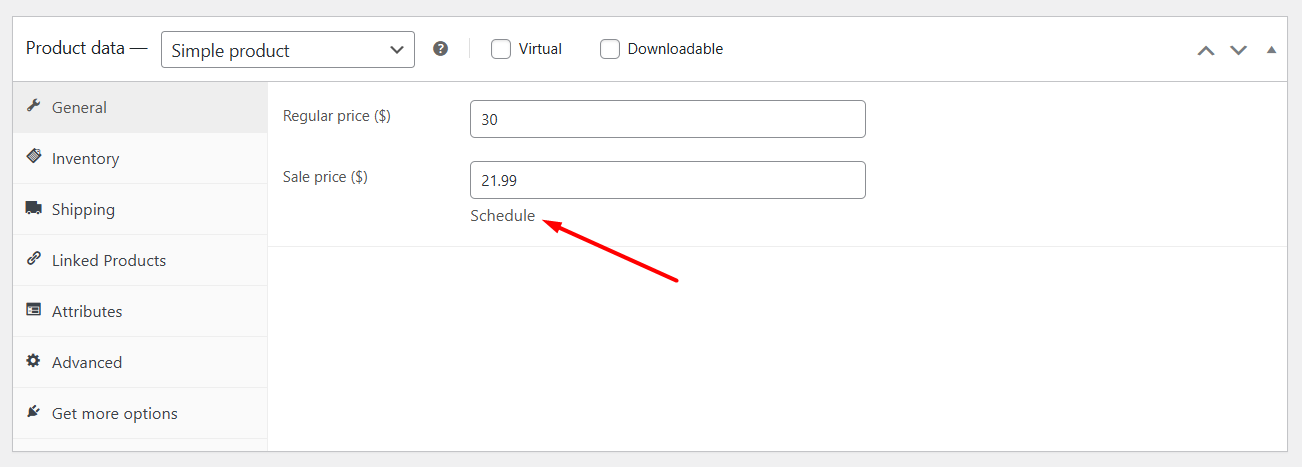Click the Attributes list icon

33,310
